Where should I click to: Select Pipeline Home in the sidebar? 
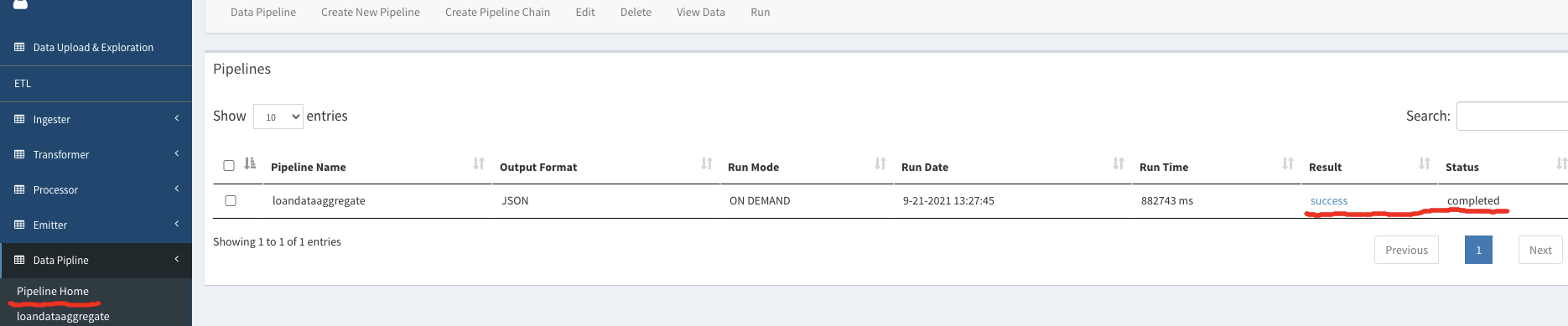point(53,291)
